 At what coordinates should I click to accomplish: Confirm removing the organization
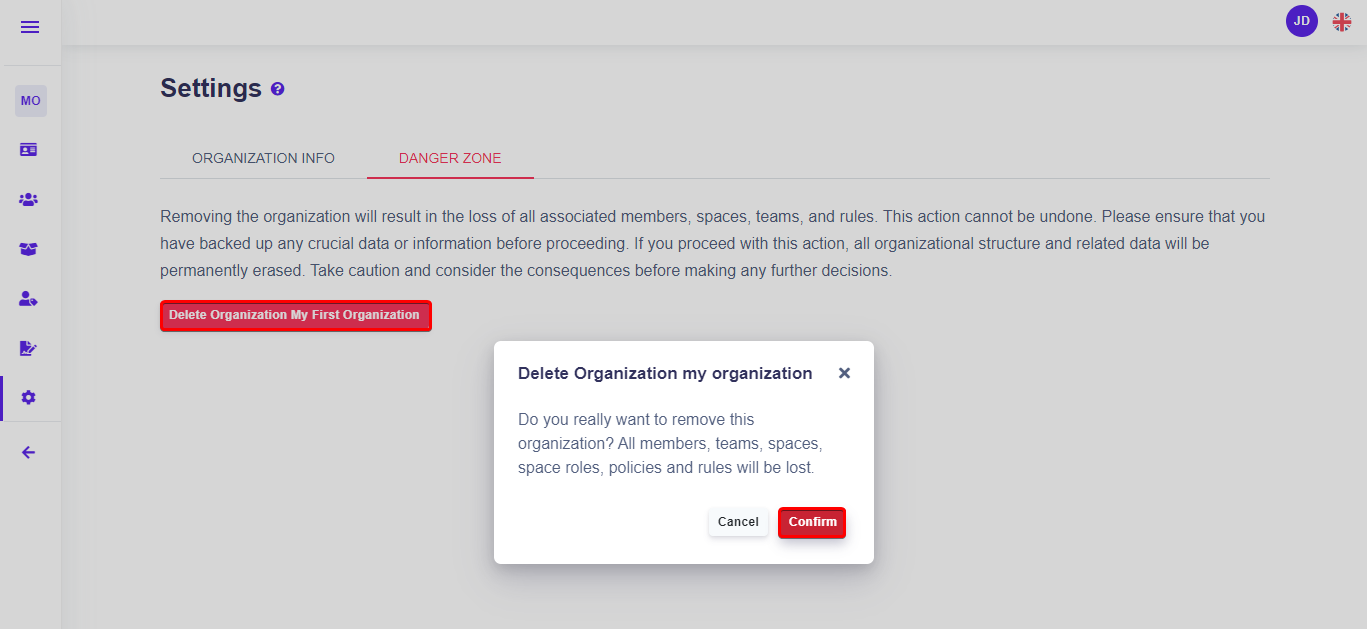point(812,522)
